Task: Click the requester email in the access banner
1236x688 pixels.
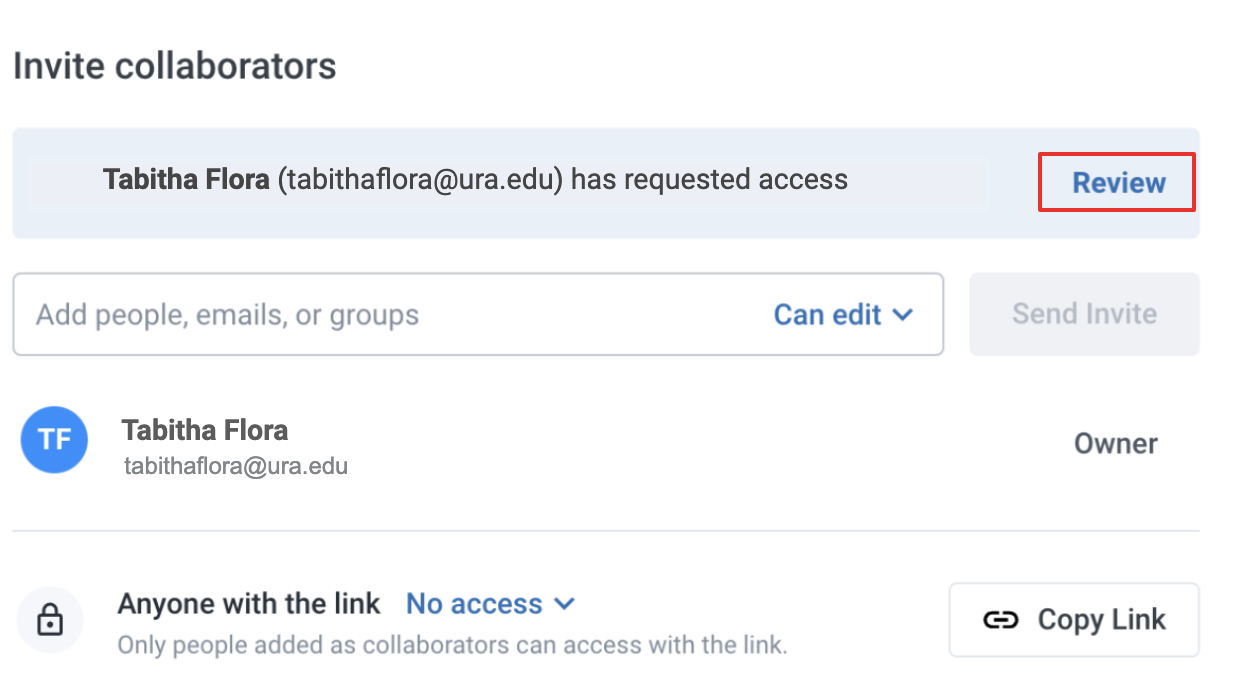Action: tap(420, 180)
